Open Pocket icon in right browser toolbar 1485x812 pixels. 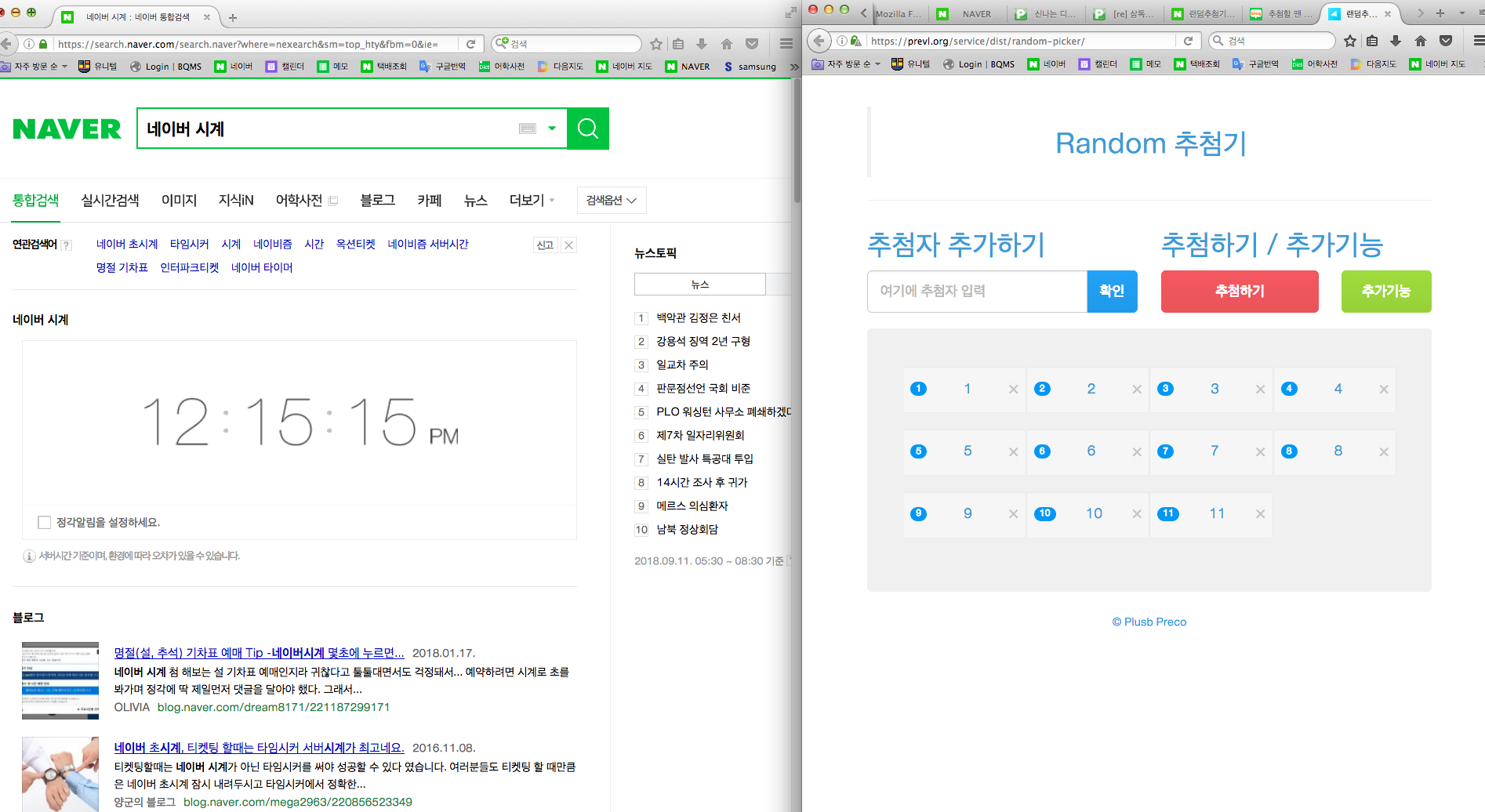pyautogui.click(x=1446, y=41)
